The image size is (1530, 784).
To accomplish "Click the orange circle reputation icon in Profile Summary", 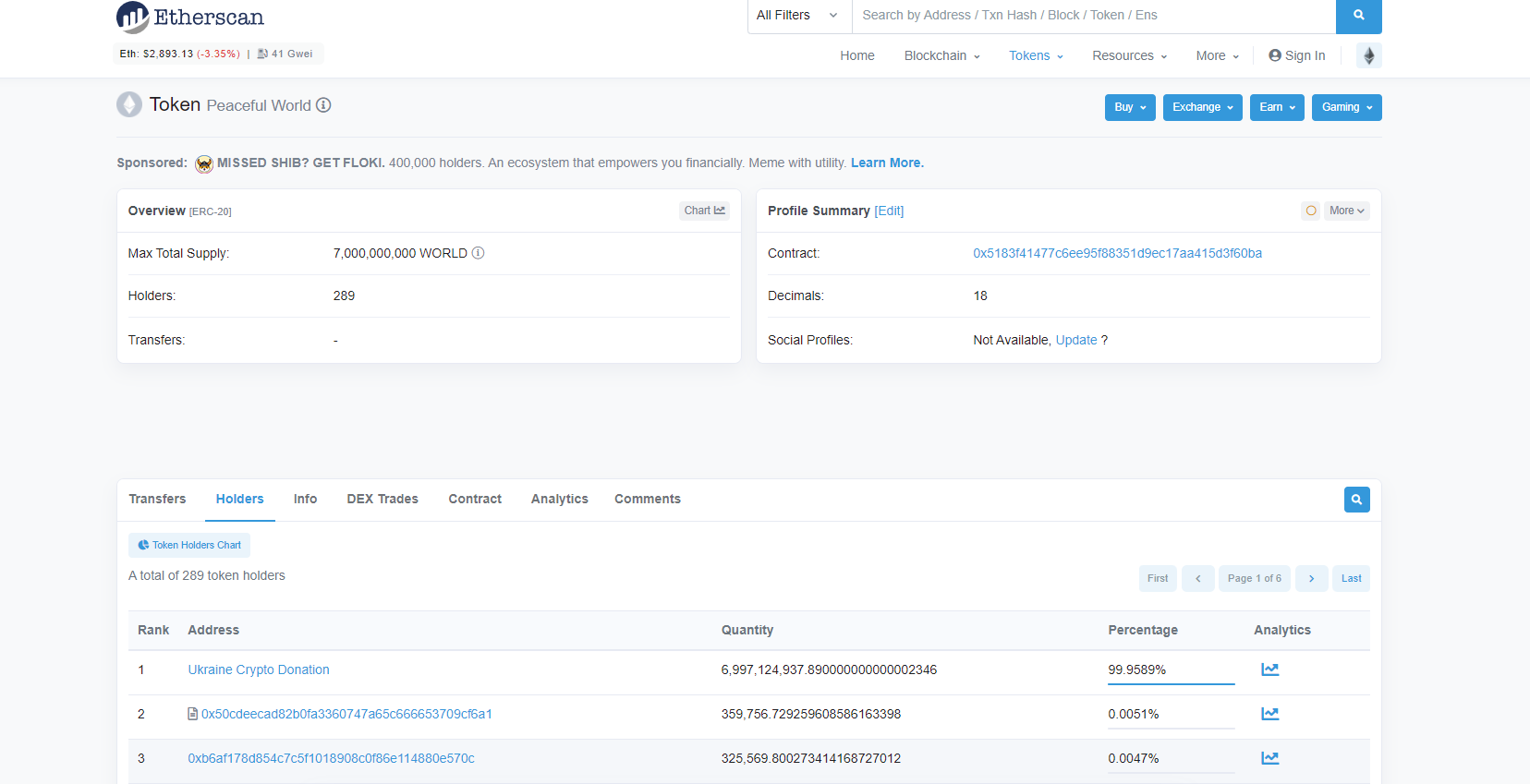I will pyautogui.click(x=1310, y=211).
